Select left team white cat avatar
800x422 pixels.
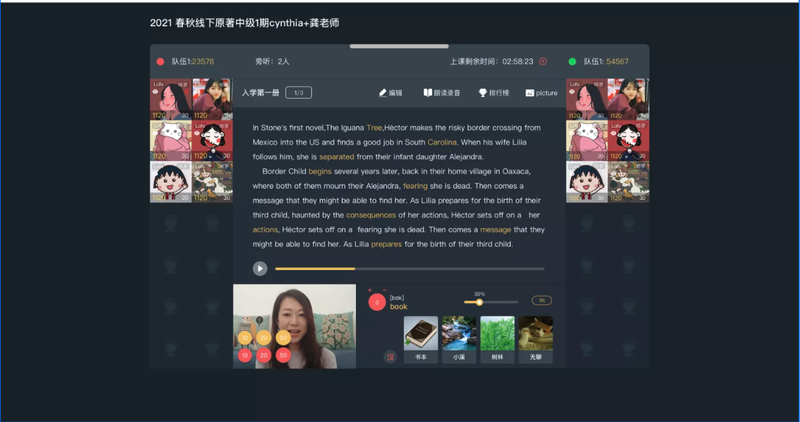point(171,140)
